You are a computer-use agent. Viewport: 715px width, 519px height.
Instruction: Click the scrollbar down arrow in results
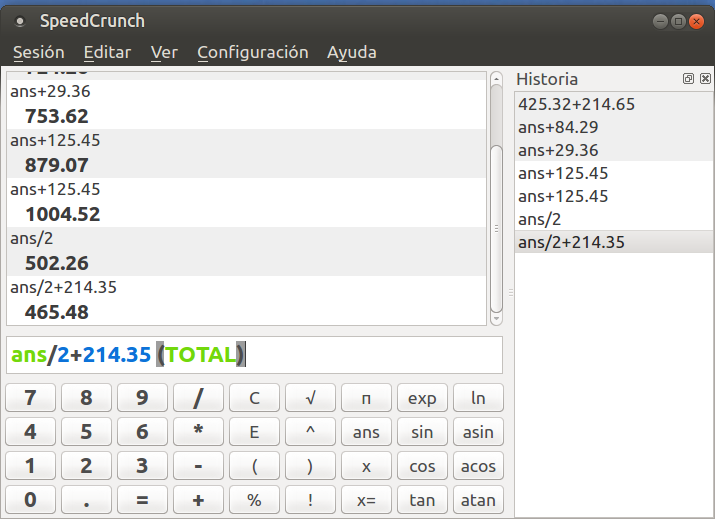496,318
